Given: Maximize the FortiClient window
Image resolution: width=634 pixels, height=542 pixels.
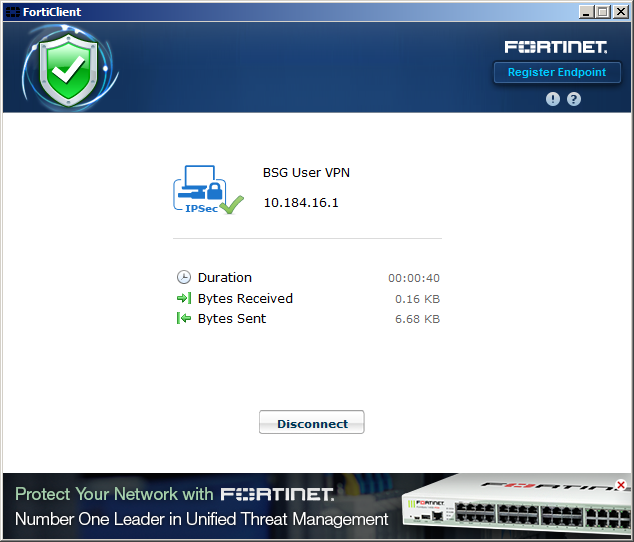Looking at the screenshot, I should [x=603, y=12].
